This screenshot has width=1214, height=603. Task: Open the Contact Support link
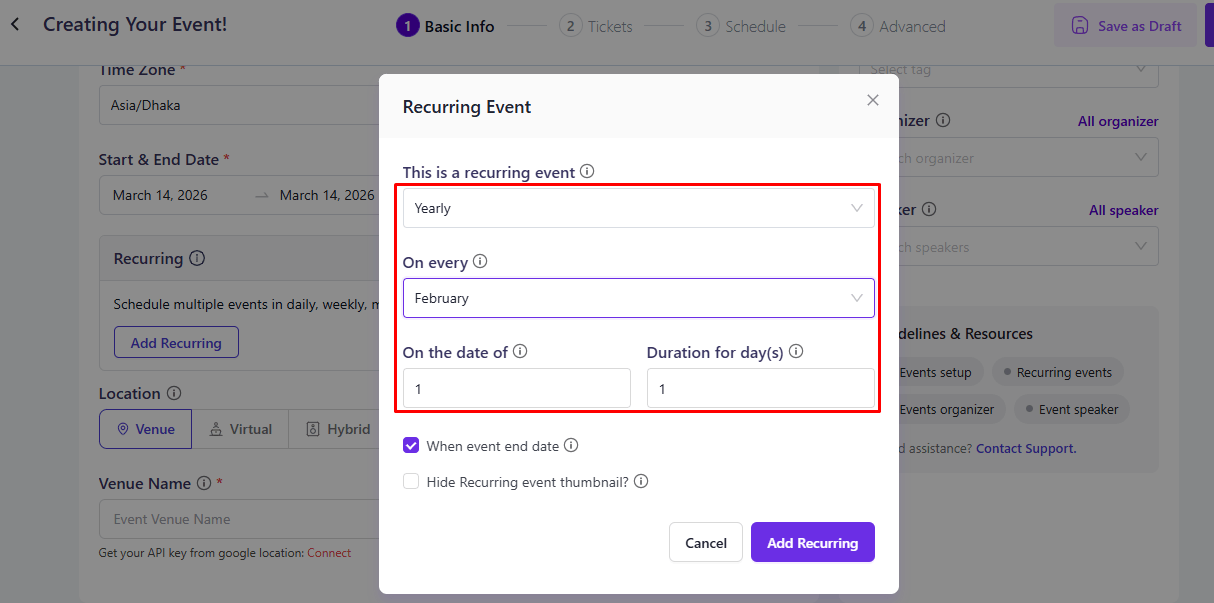pyautogui.click(x=1026, y=448)
